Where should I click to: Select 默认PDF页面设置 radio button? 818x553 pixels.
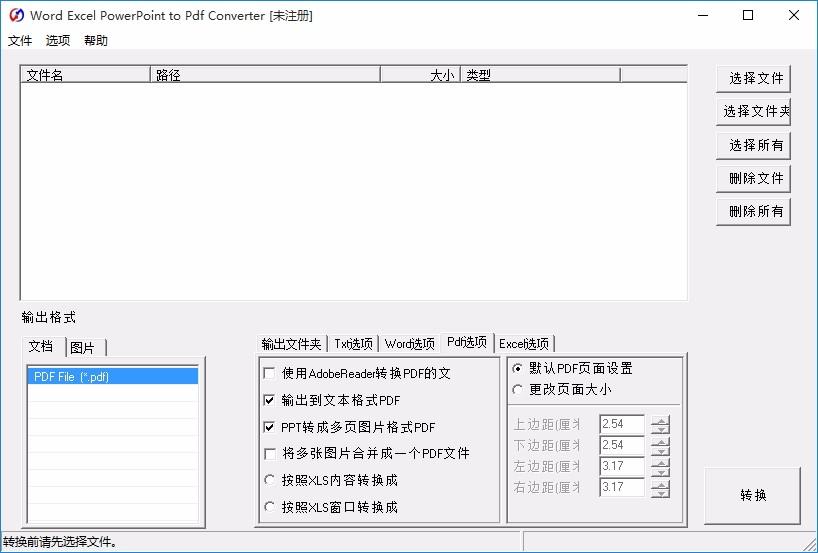pyautogui.click(x=518, y=368)
